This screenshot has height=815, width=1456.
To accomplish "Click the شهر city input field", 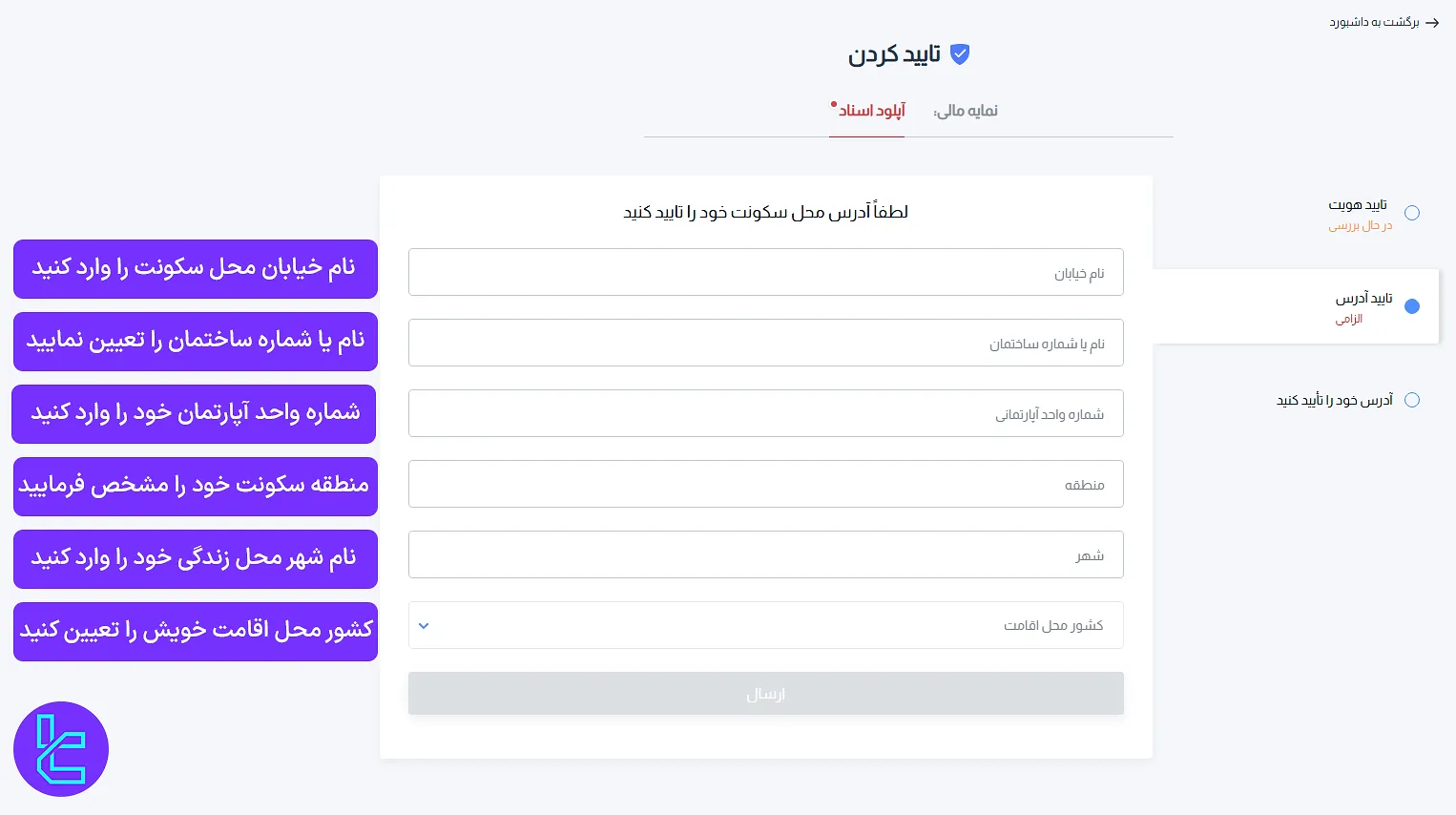I will 765,554.
